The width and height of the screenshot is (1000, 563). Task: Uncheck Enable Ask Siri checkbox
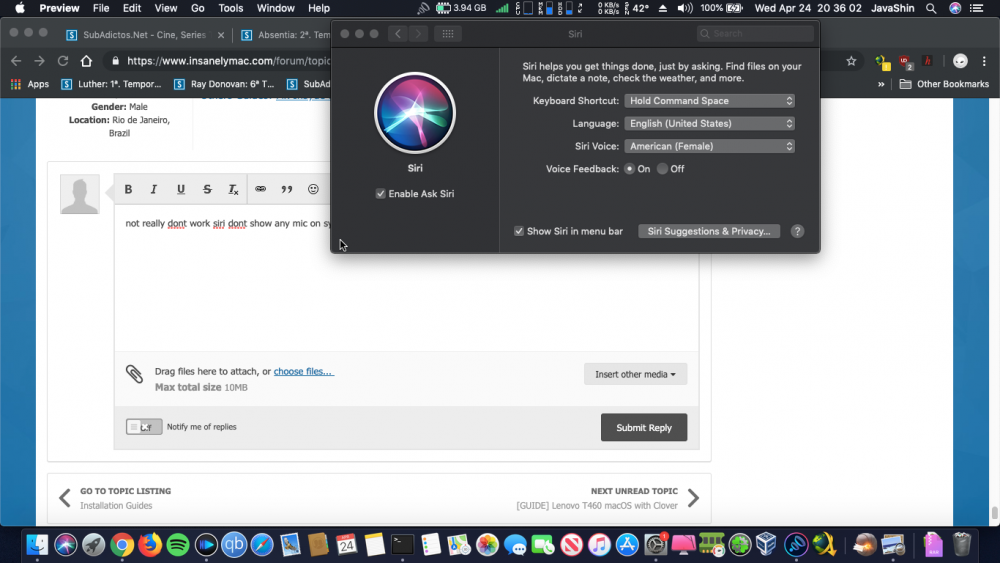(x=381, y=194)
